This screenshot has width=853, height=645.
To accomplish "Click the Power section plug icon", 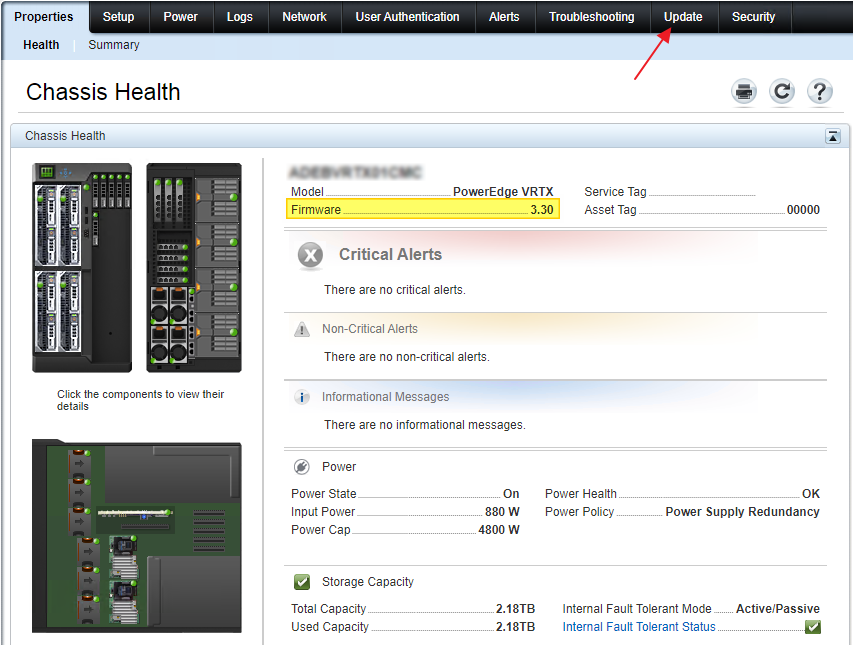I will 302,467.
